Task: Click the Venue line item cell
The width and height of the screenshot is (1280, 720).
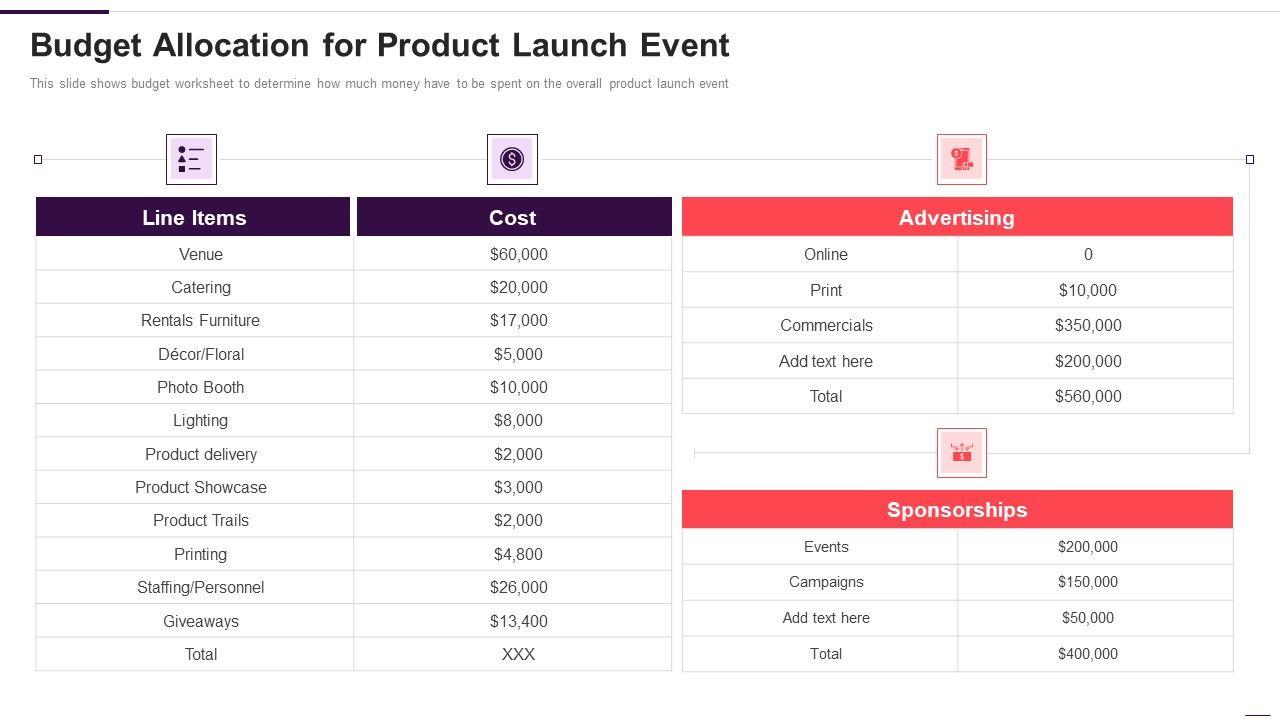Action: (201, 254)
